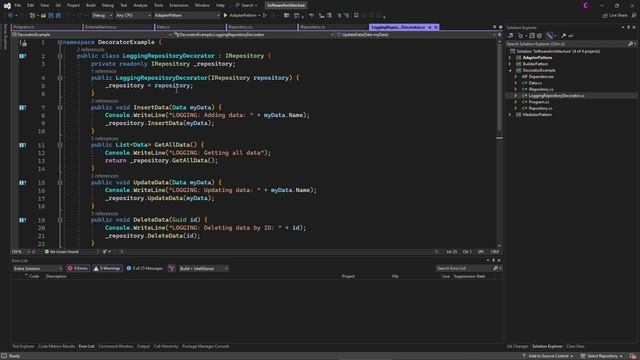Select Program.cs in Solution Explorer
The height and width of the screenshot is (360, 640).
pyautogui.click(x=538, y=102)
